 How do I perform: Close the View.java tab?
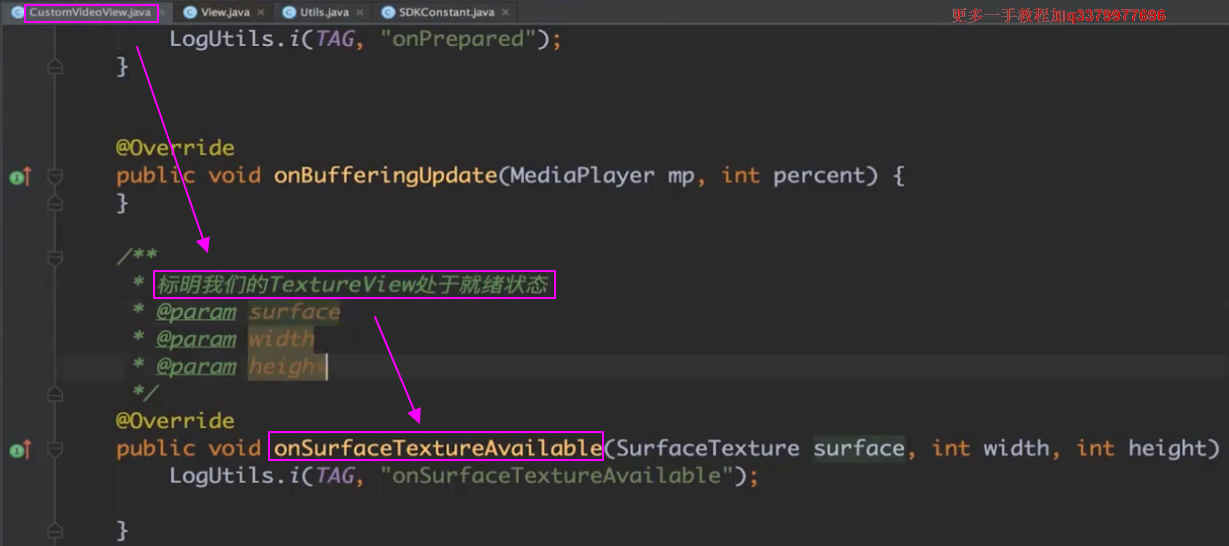(260, 13)
